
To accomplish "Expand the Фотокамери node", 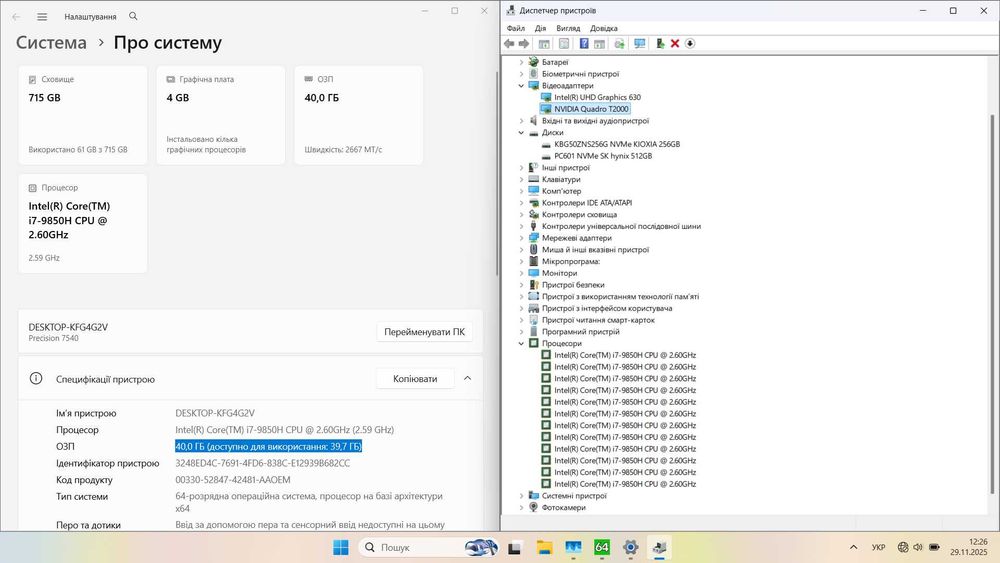I will (521, 508).
